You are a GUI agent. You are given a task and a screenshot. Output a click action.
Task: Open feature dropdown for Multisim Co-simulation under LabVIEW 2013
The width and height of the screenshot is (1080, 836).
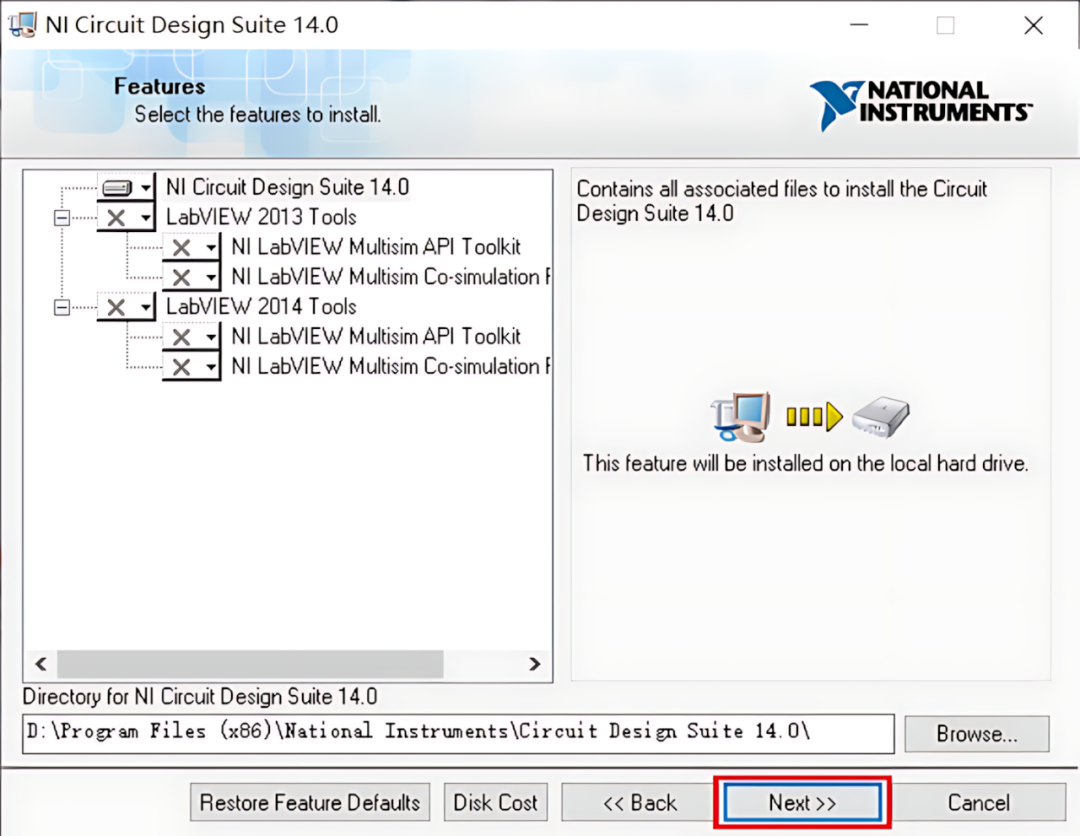point(192,278)
